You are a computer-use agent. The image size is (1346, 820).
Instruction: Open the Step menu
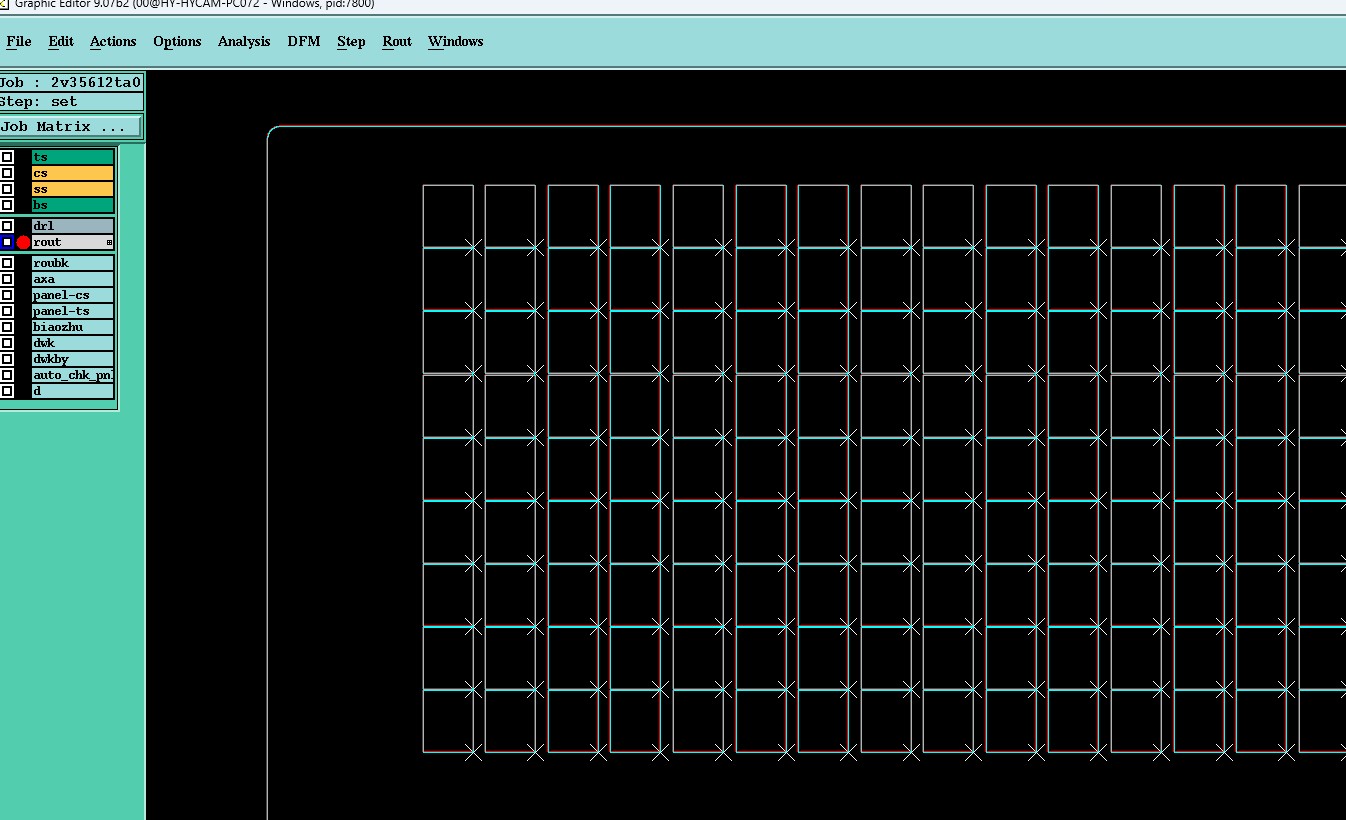point(351,41)
